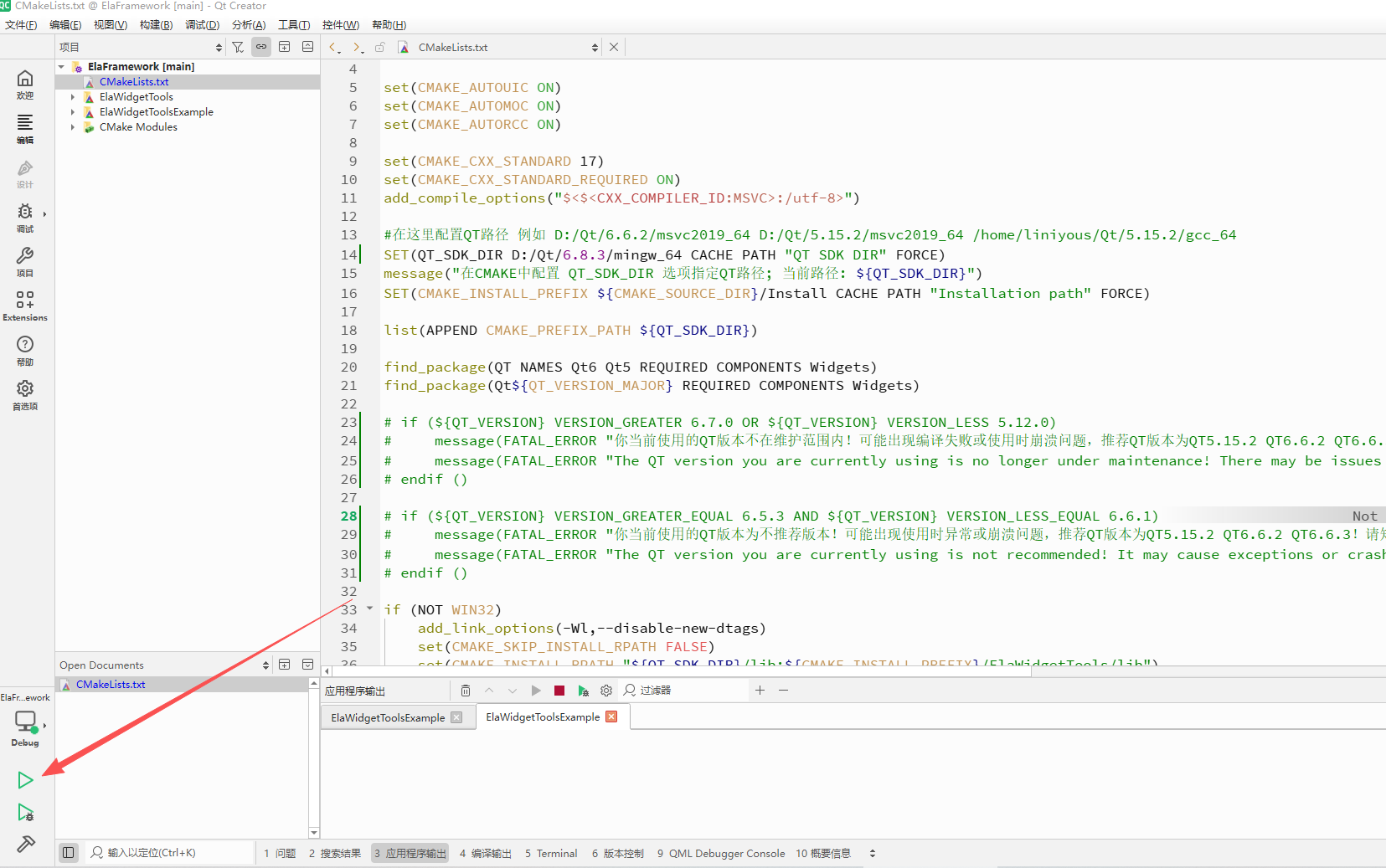
Task: Close the Open Documents panel pane
Action: click(x=307, y=665)
